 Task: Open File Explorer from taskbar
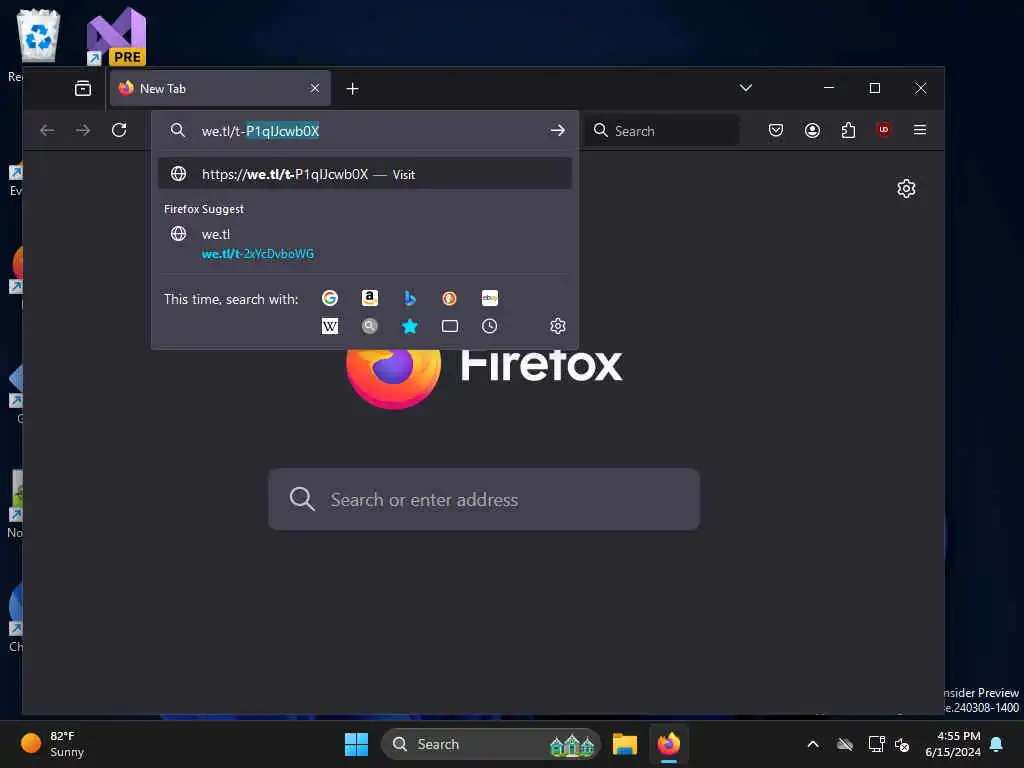pos(625,744)
